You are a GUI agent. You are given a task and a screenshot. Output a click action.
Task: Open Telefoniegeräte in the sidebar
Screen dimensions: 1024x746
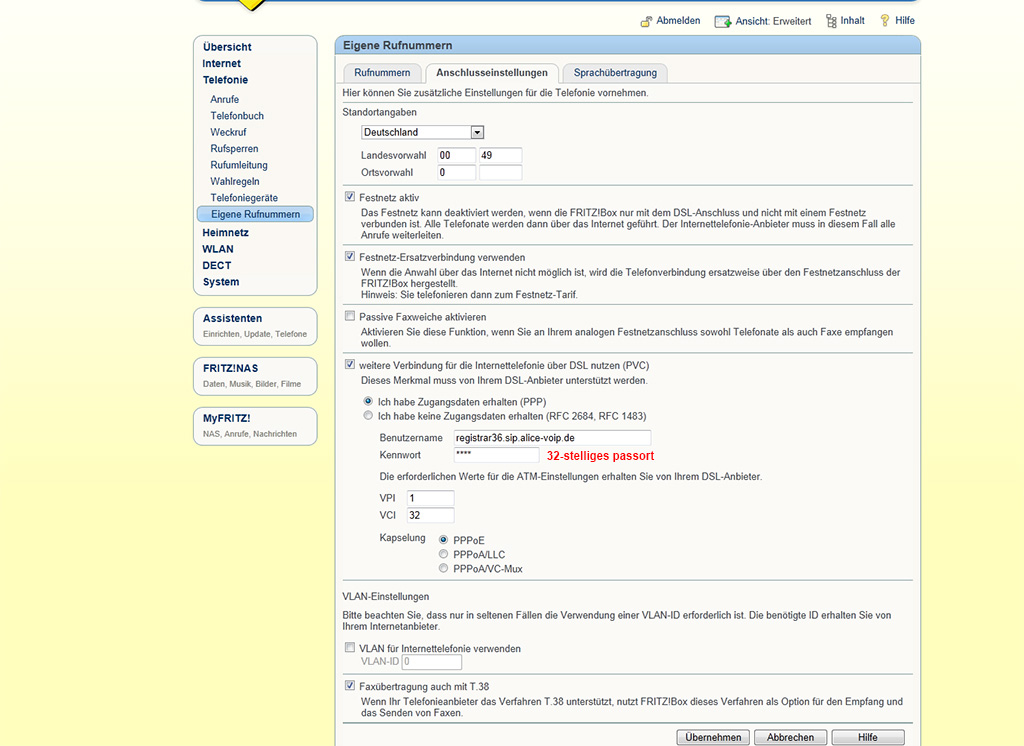(x=244, y=198)
